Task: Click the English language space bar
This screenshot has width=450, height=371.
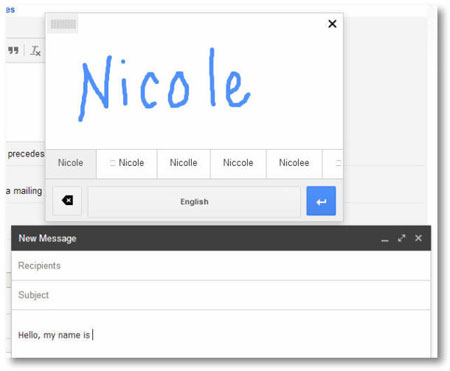Action: [194, 201]
